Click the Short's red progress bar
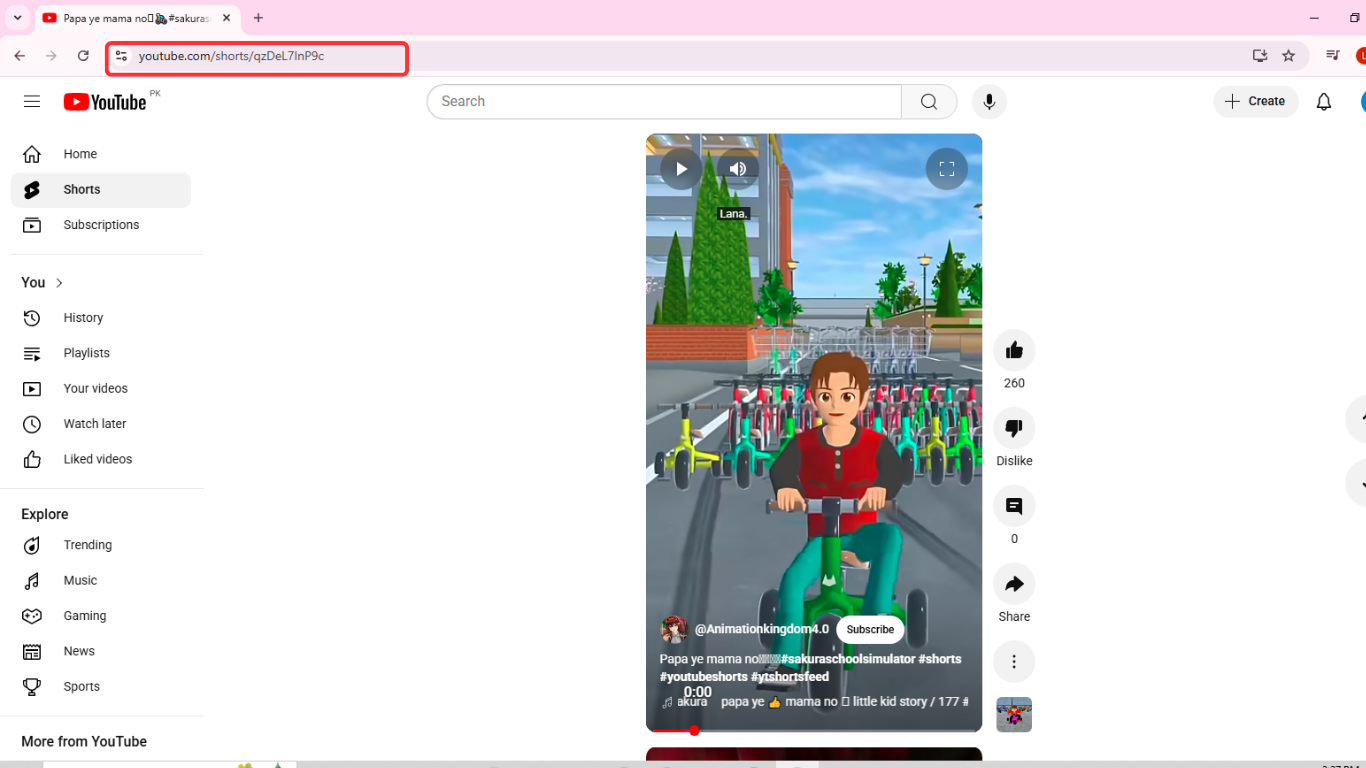The height and width of the screenshot is (768, 1366). point(814,730)
